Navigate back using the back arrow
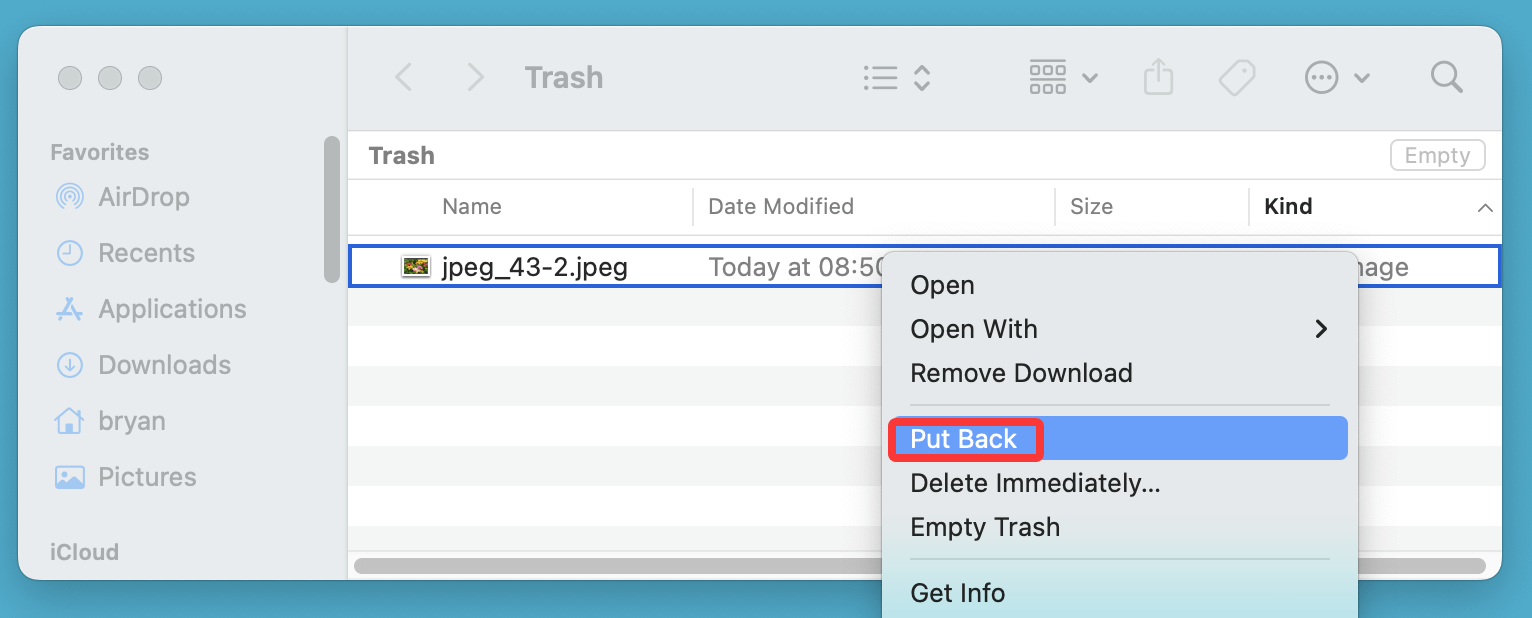The height and width of the screenshot is (618, 1532). (403, 77)
